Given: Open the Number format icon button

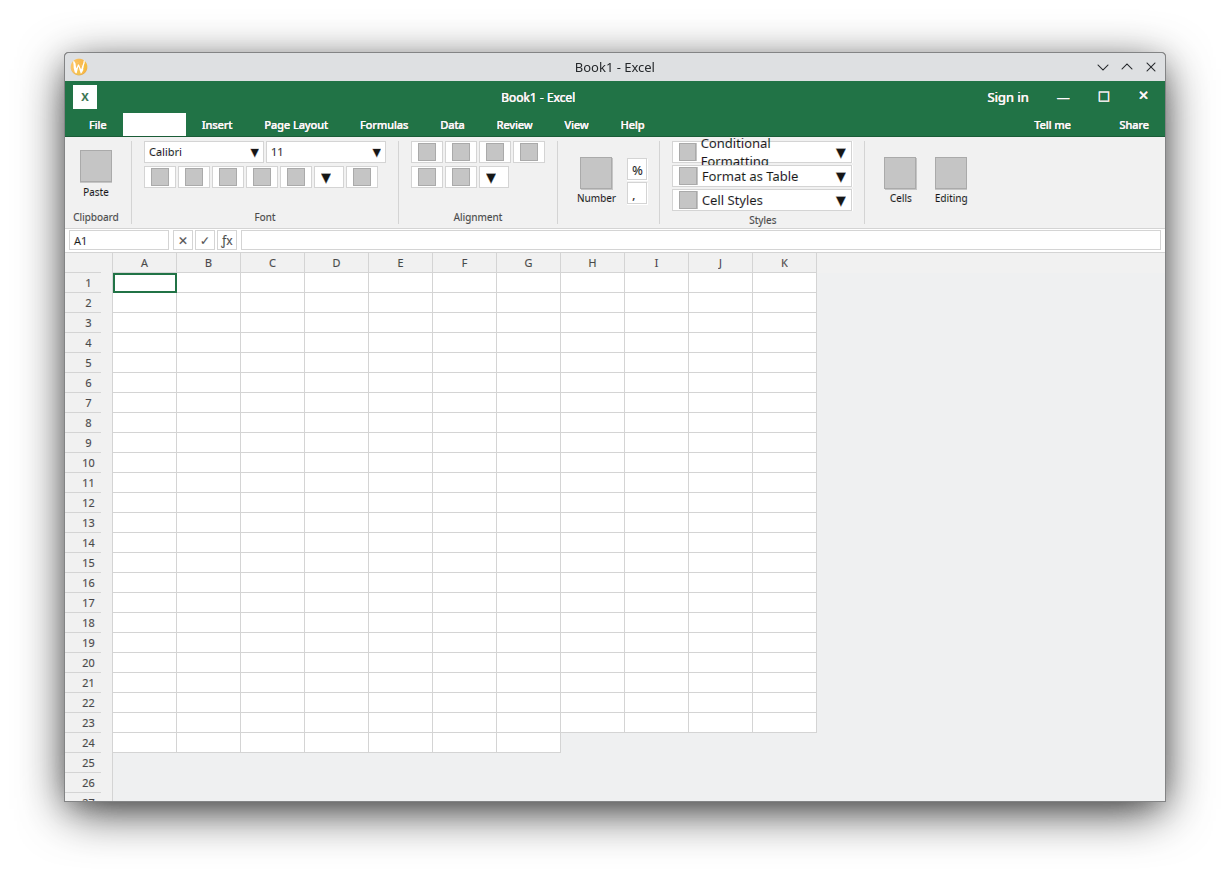Looking at the screenshot, I should click(596, 173).
